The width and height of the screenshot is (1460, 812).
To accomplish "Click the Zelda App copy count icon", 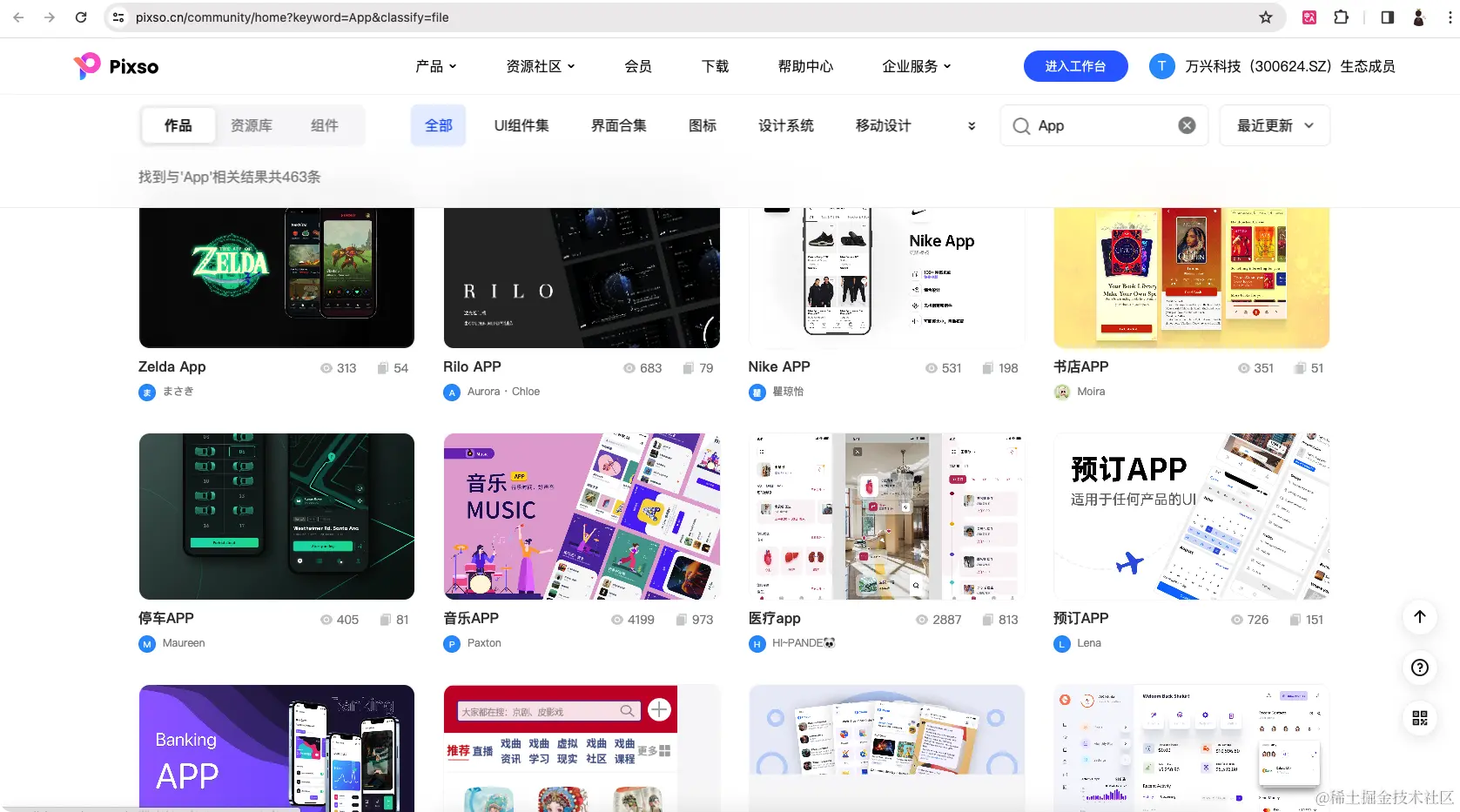I will coord(383,368).
